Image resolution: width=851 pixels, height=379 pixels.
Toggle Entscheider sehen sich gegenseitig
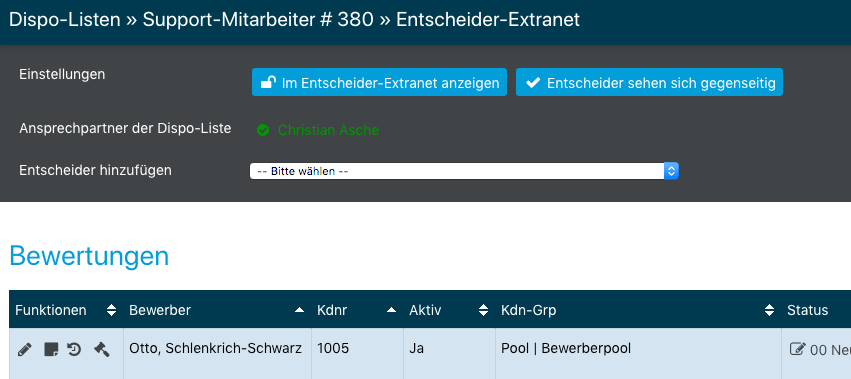(649, 82)
